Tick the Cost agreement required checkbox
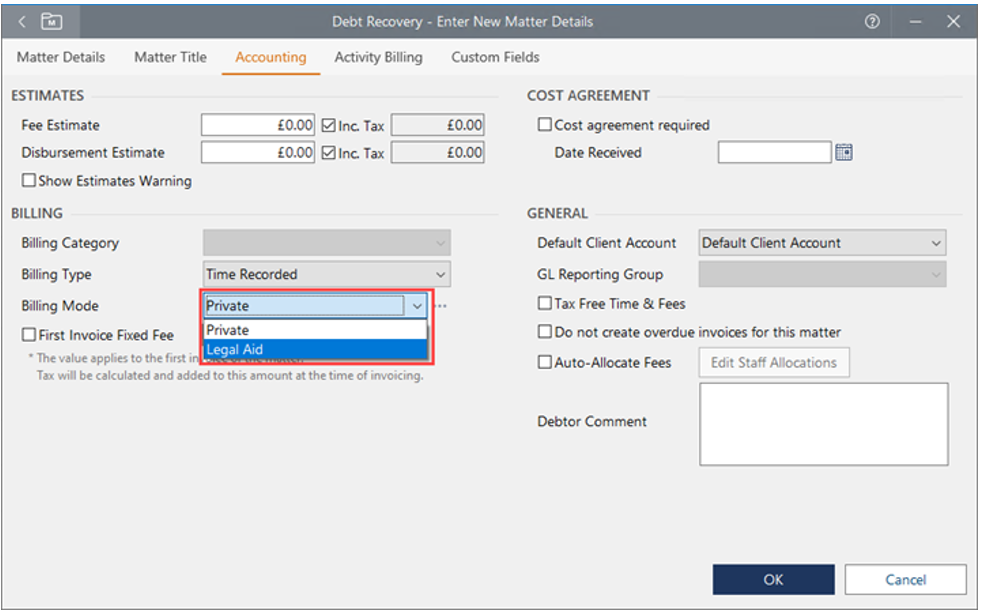982x615 pixels. point(545,125)
